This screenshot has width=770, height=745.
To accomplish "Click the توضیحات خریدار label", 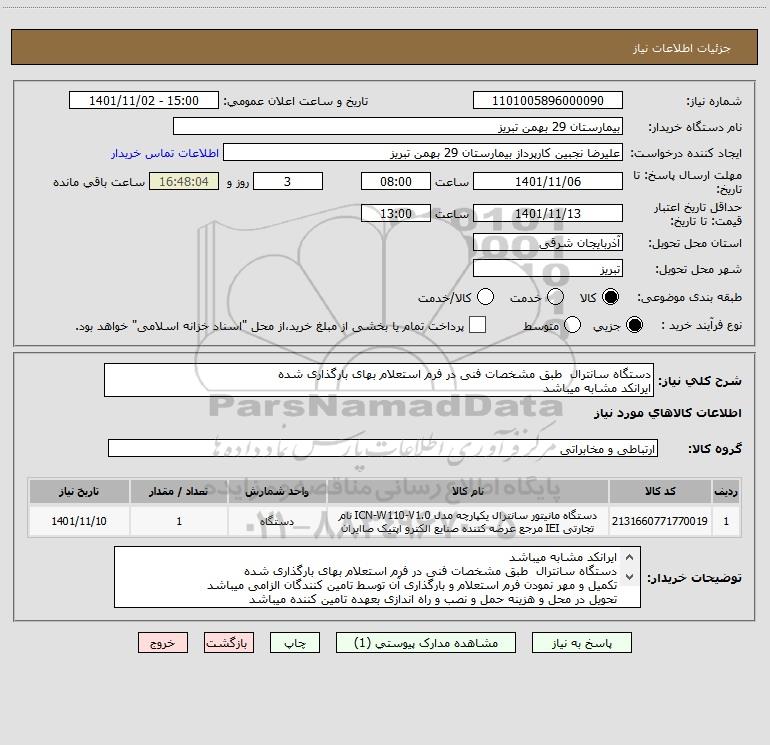I will 694,578.
